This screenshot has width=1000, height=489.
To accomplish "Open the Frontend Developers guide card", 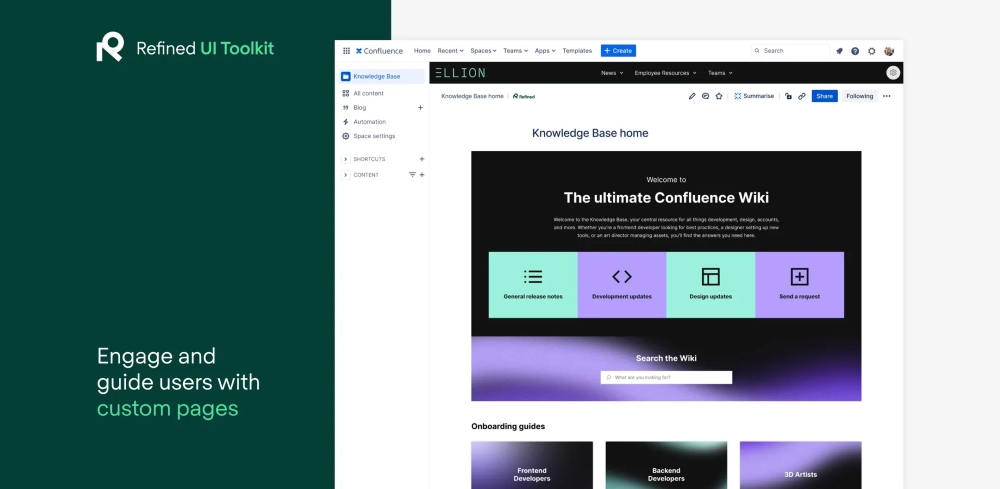I will click(532, 465).
